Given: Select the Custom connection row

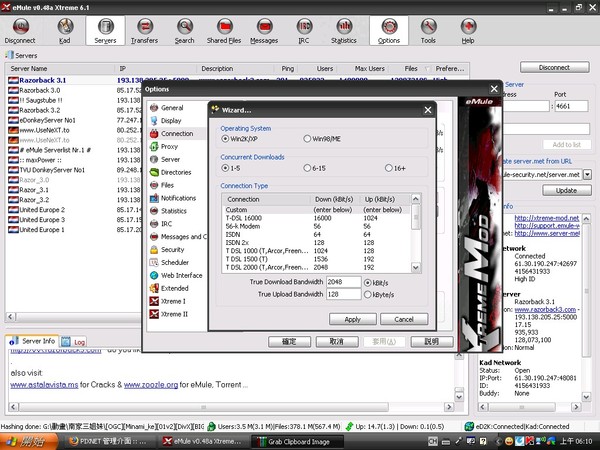Looking at the screenshot, I should pyautogui.click(x=316, y=210).
